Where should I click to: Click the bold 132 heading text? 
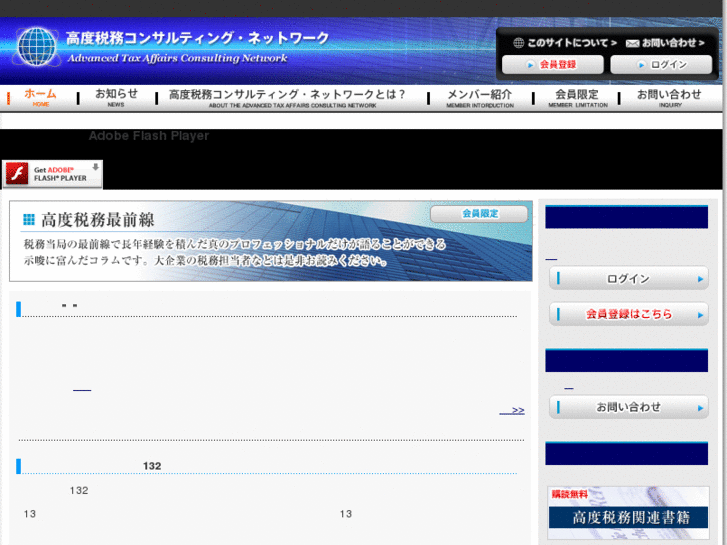[152, 466]
